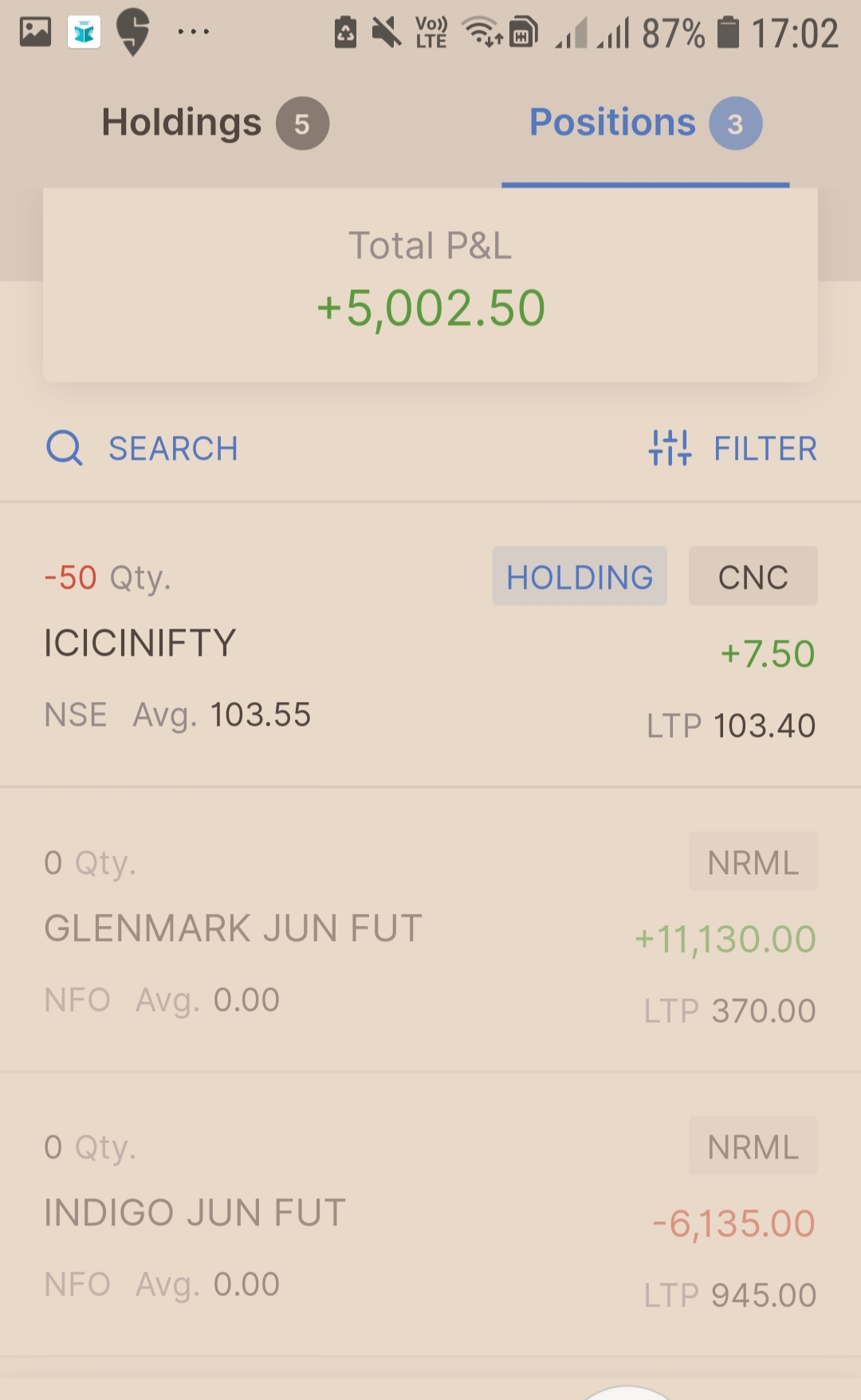This screenshot has height=1400, width=861.
Task: Open the filter sliders icon
Action: pos(670,448)
